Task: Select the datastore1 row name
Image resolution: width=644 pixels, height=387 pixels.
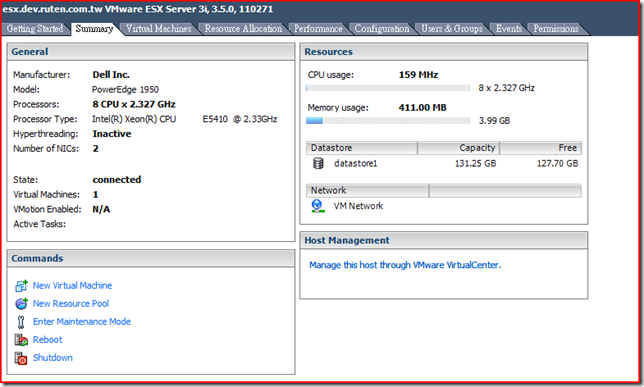Action: tap(356, 164)
